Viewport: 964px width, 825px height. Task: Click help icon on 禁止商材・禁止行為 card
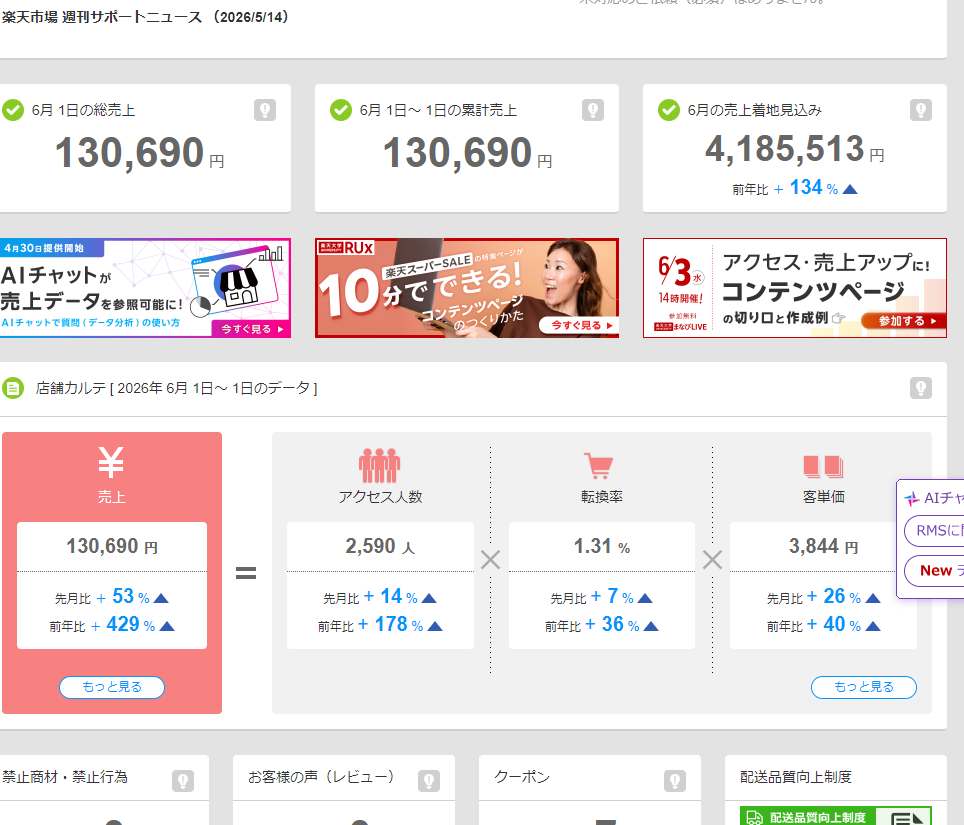(x=183, y=781)
